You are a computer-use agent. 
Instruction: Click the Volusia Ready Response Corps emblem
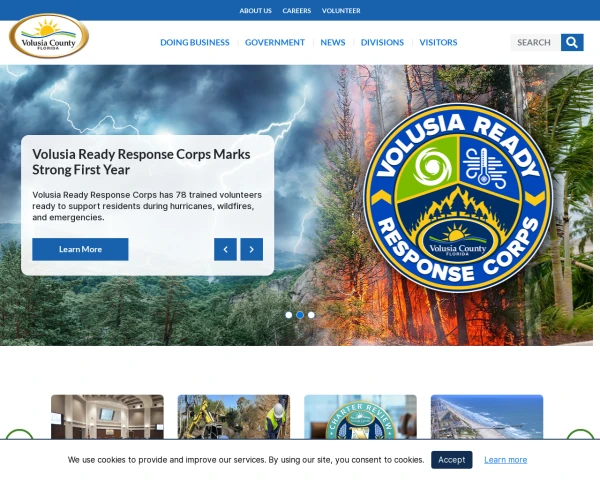458,198
